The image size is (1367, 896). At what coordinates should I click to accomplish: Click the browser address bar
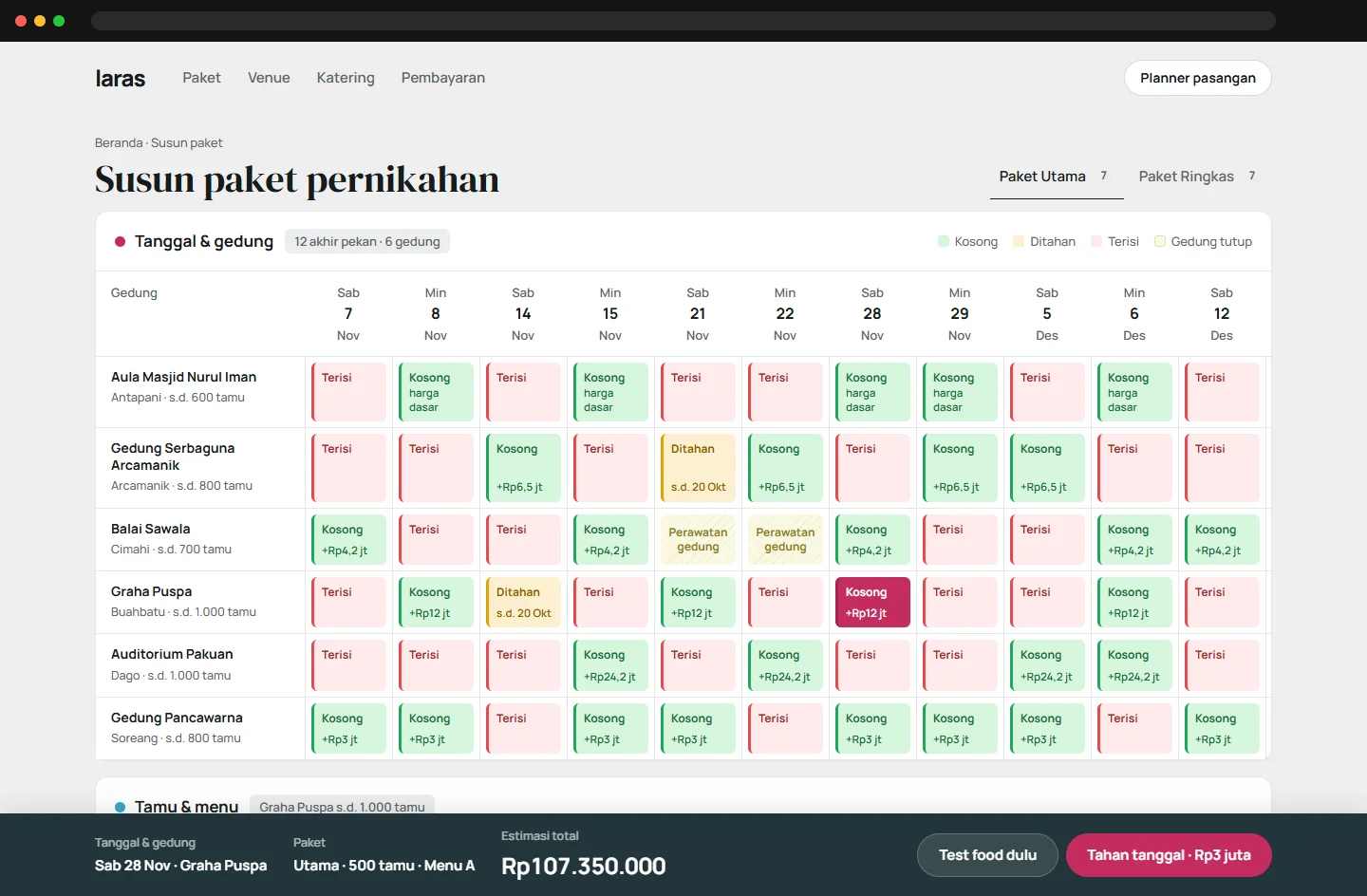tap(683, 21)
